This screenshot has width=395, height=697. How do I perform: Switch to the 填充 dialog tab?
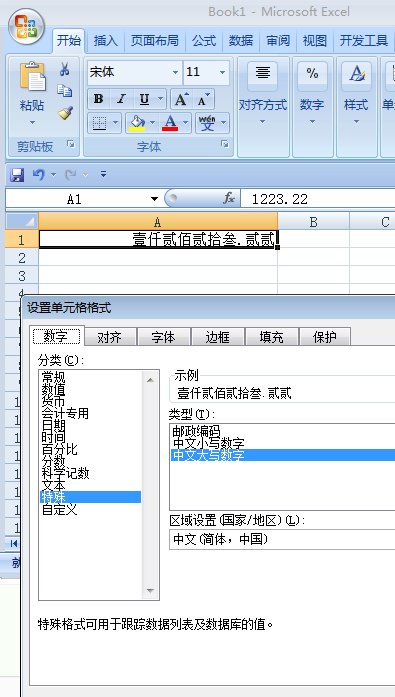tap(271, 337)
